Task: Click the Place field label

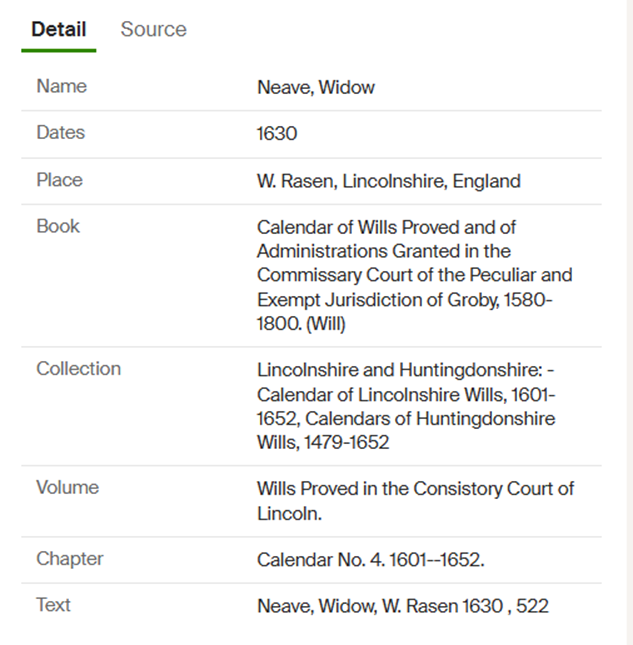Action: pos(60,180)
